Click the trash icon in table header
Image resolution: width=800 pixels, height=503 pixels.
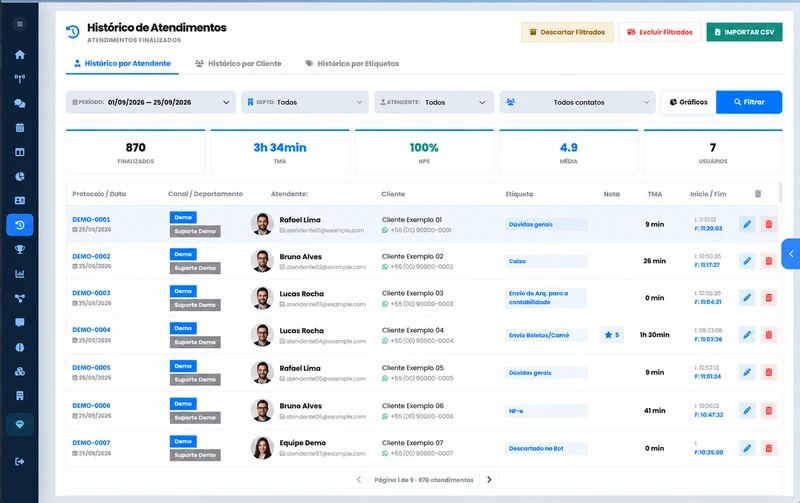758,194
